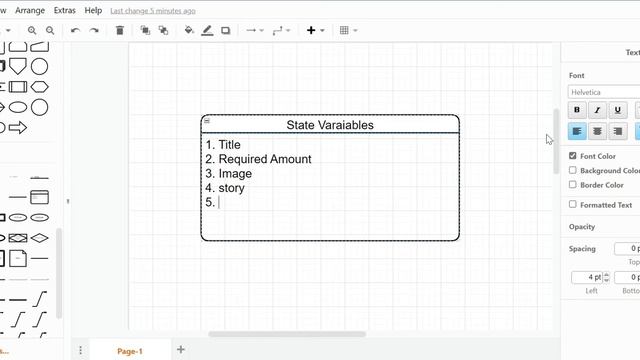640x360 pixels.
Task: Delete selection with the trash icon
Action: click(x=120, y=30)
